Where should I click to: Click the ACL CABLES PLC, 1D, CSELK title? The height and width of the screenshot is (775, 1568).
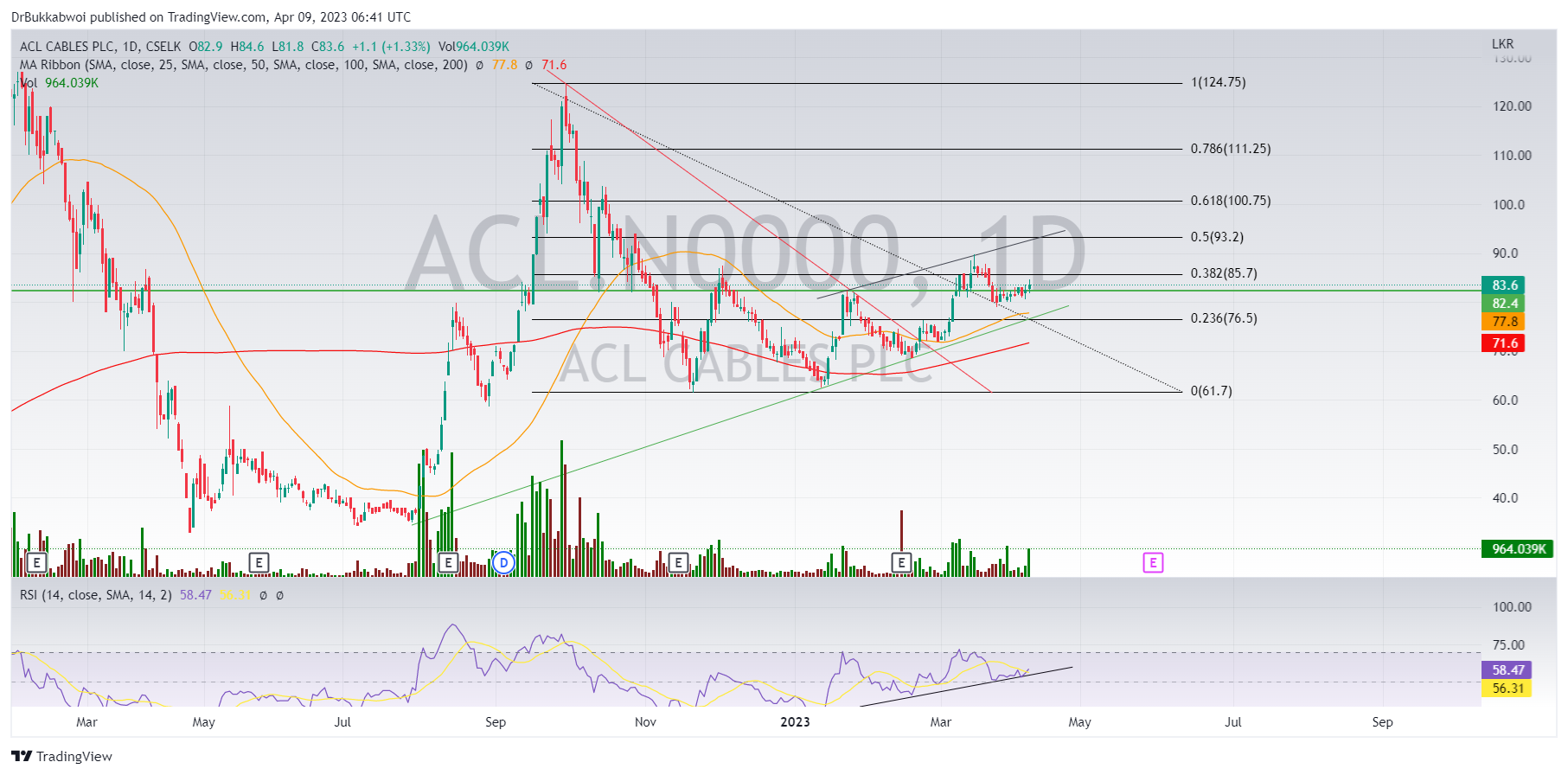point(100,47)
